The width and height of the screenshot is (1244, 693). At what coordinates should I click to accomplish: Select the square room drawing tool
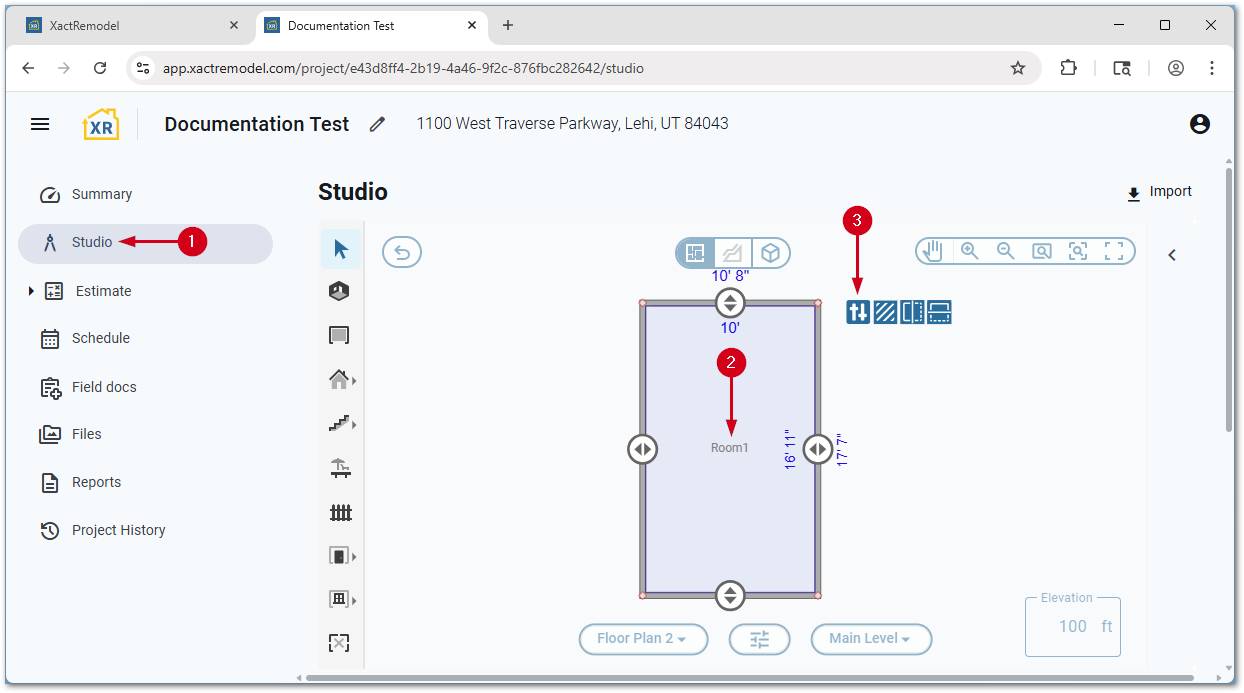point(340,336)
